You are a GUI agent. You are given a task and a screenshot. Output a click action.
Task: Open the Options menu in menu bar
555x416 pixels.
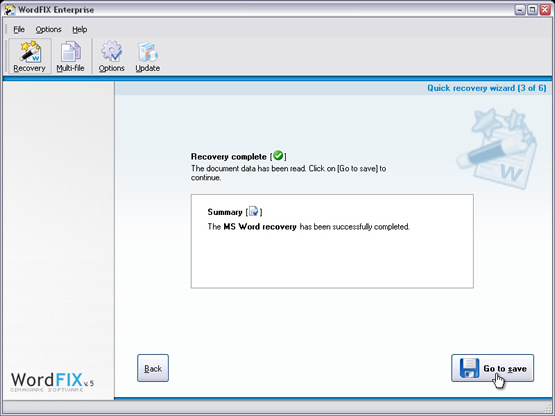pyautogui.click(x=48, y=29)
